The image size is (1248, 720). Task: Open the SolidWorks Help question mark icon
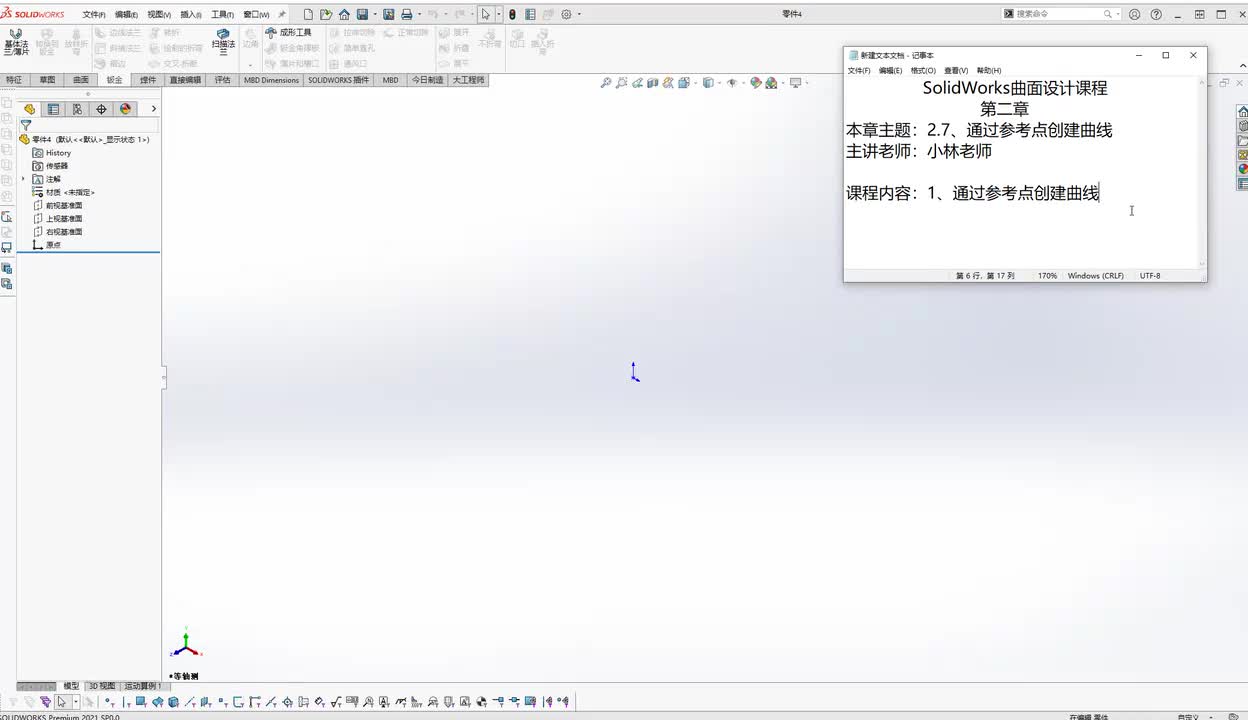[1156, 15]
